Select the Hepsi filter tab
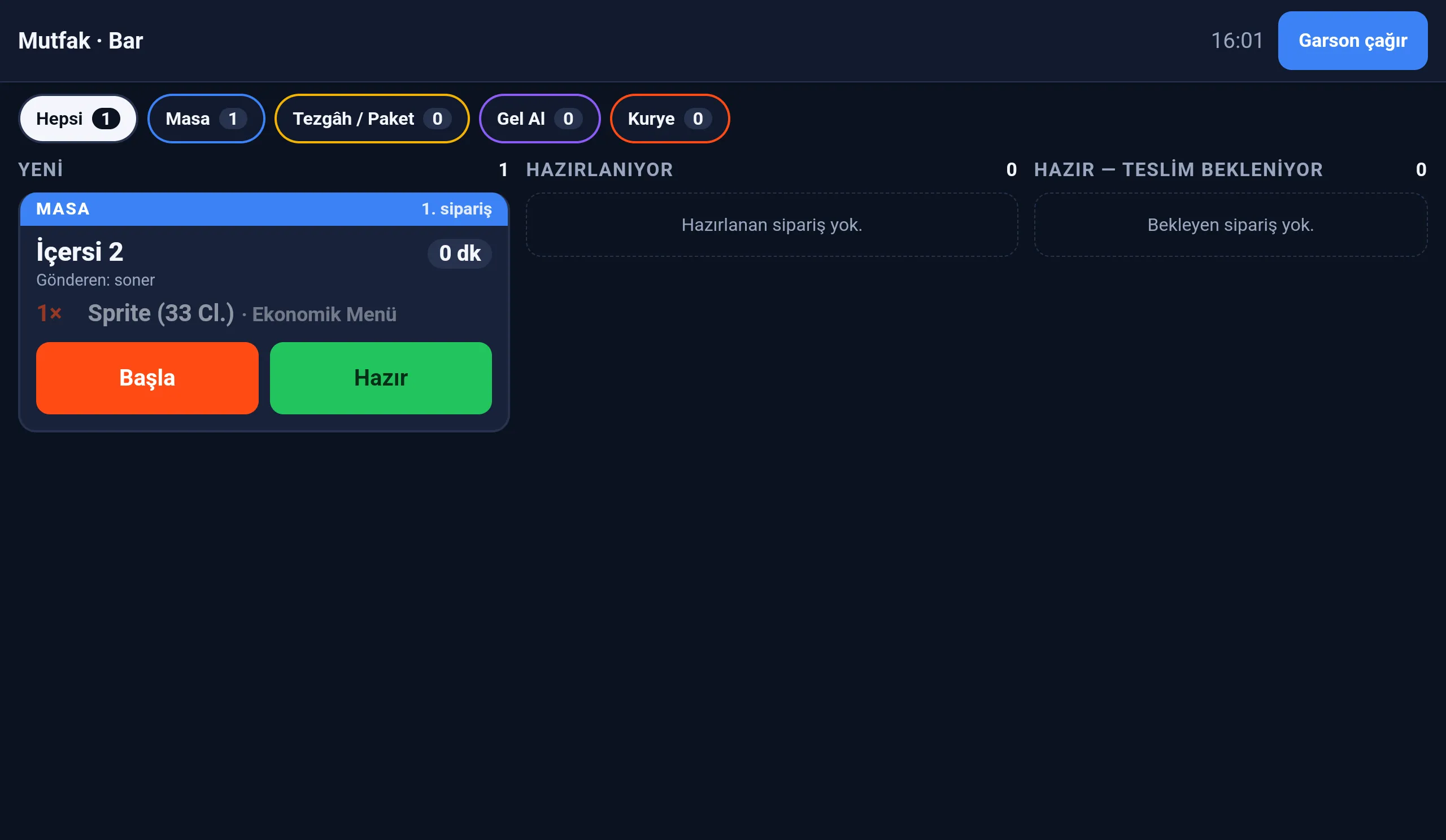 (78, 119)
